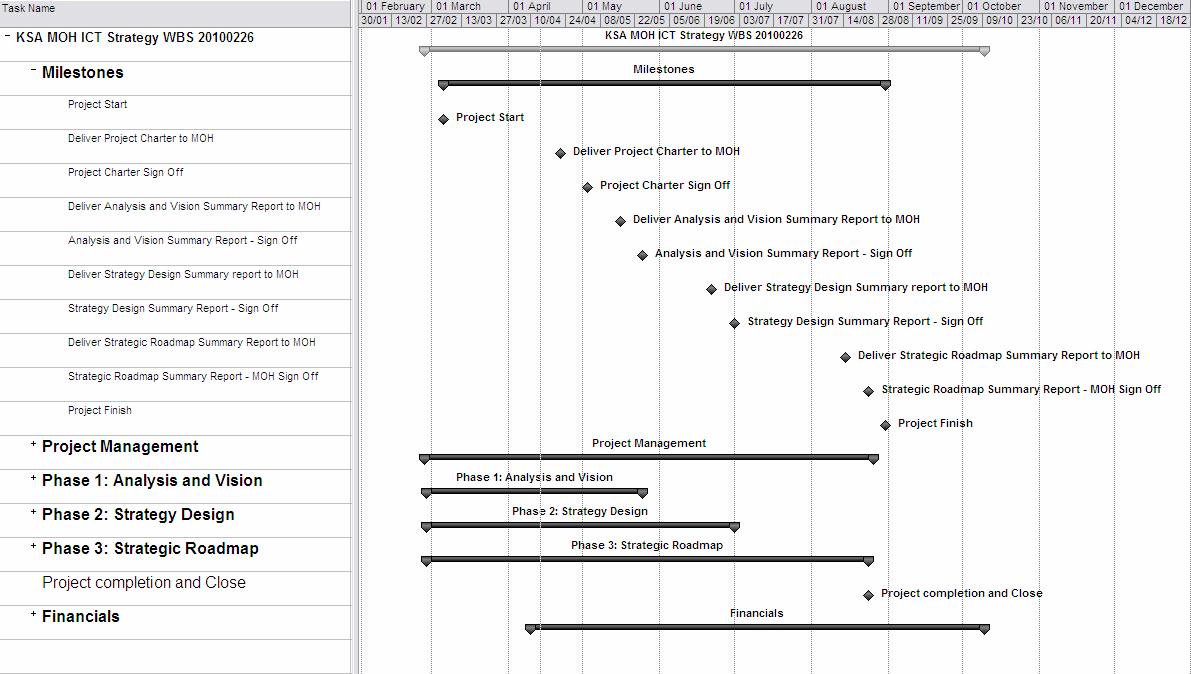The height and width of the screenshot is (674, 1191).
Task: Expand the Financials group
Action: [x=33, y=614]
